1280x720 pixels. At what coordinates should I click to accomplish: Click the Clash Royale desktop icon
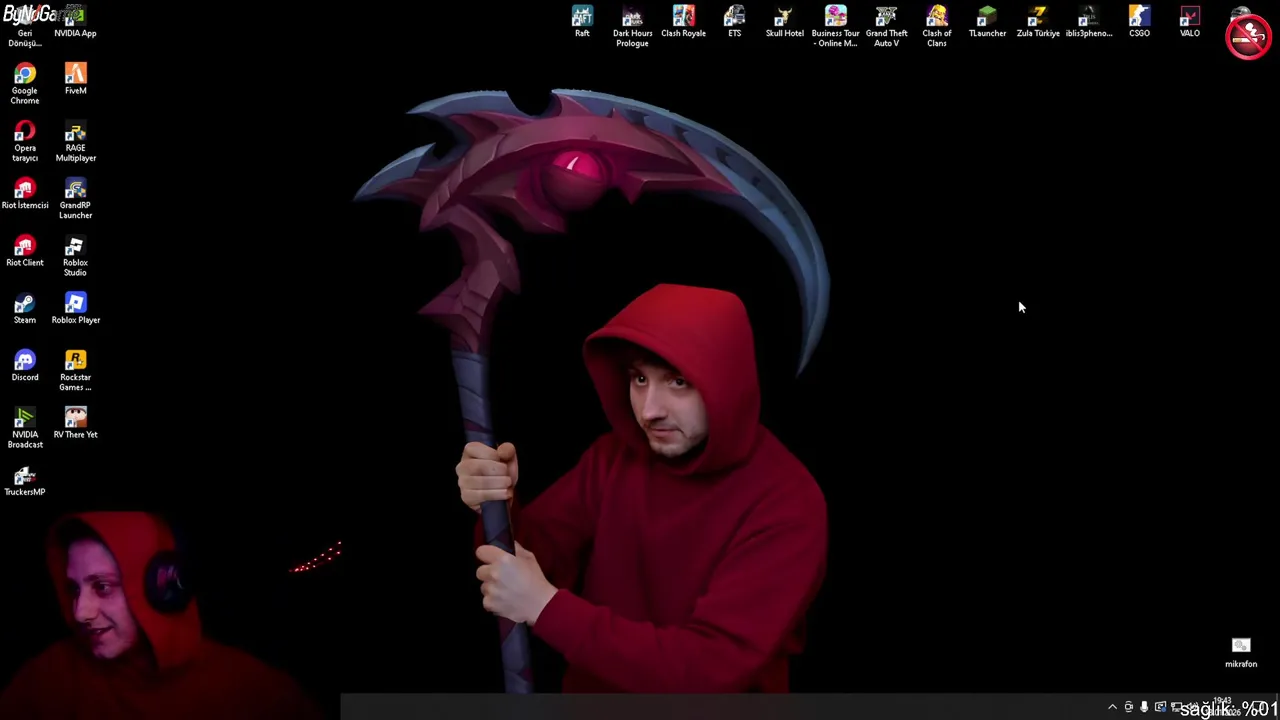[x=683, y=21]
